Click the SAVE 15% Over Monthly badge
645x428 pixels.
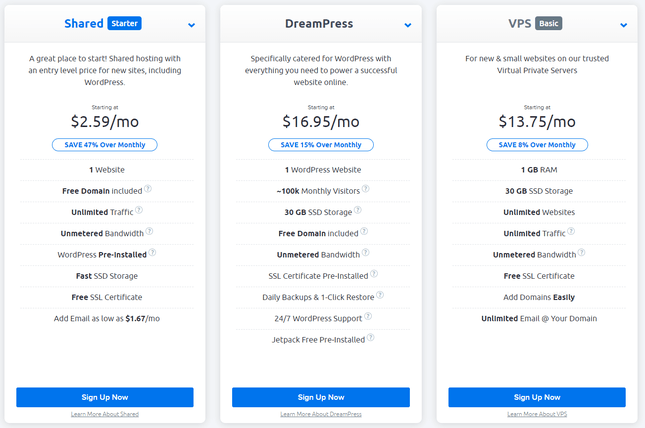(x=321, y=145)
